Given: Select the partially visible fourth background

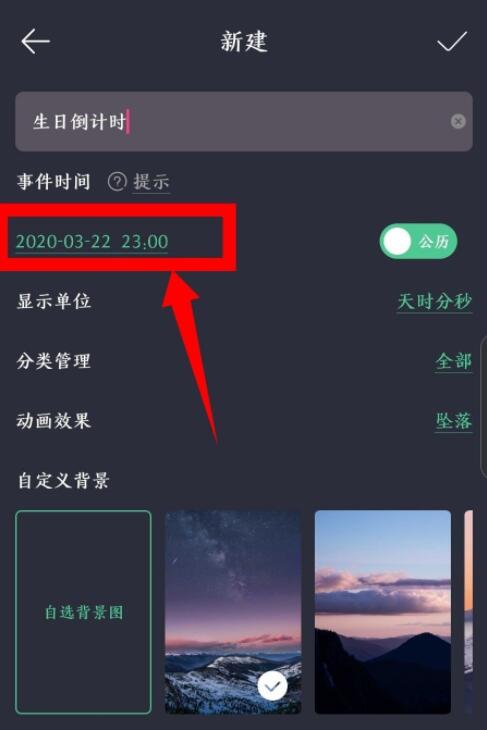Looking at the screenshot, I should point(468,612).
